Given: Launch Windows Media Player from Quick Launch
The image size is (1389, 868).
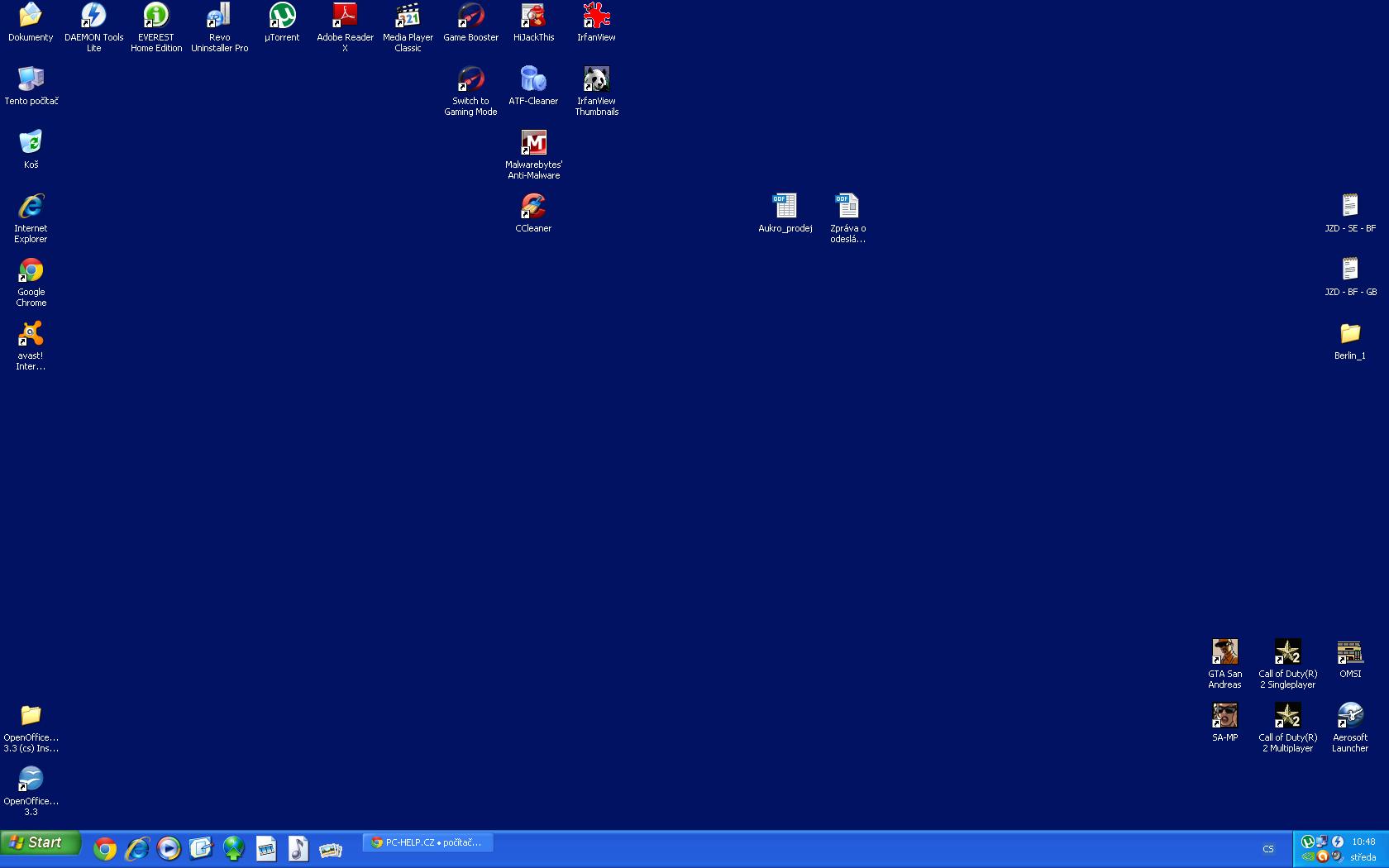Looking at the screenshot, I should [169, 849].
